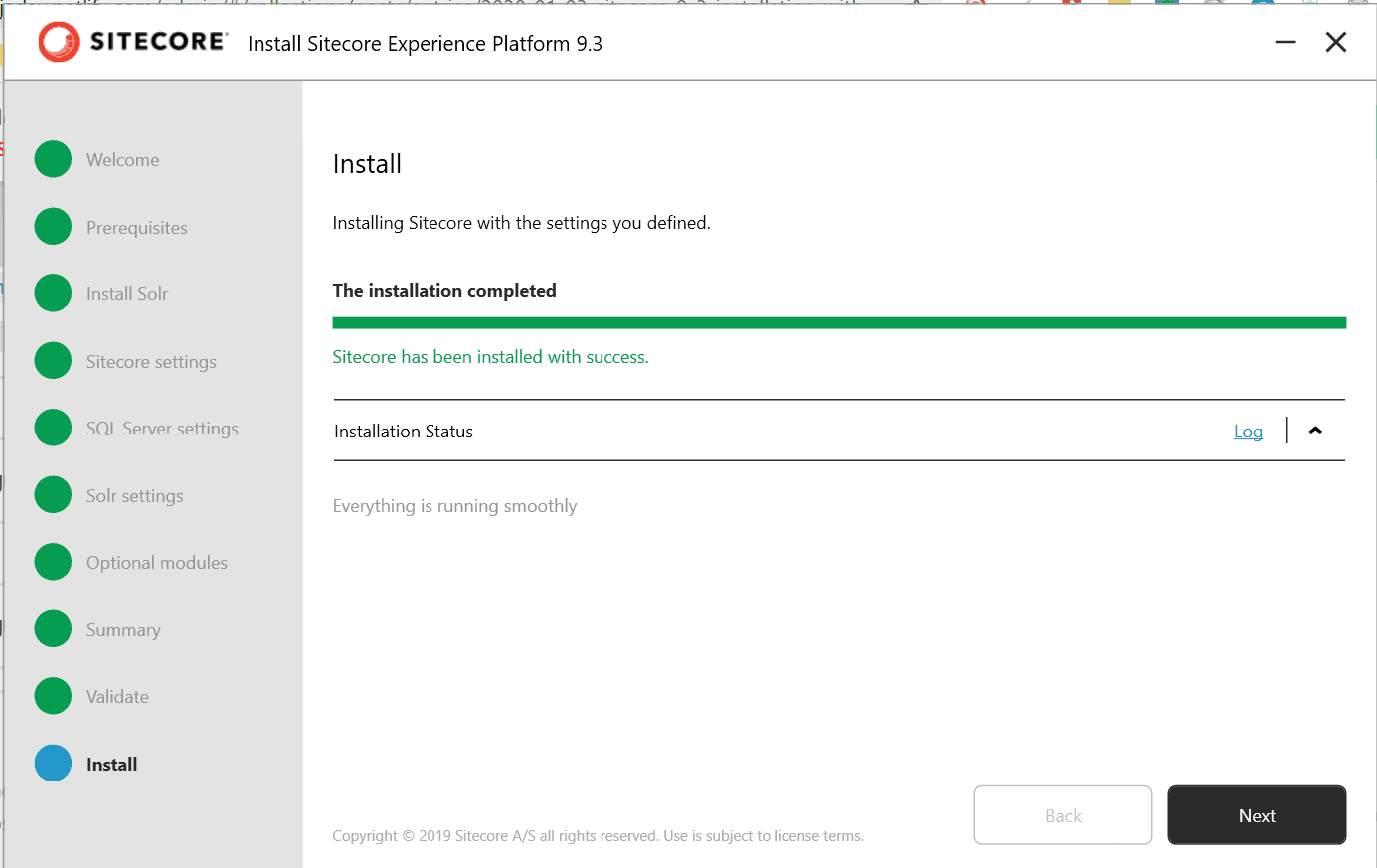Select the Optional modules step circle

tap(53, 562)
